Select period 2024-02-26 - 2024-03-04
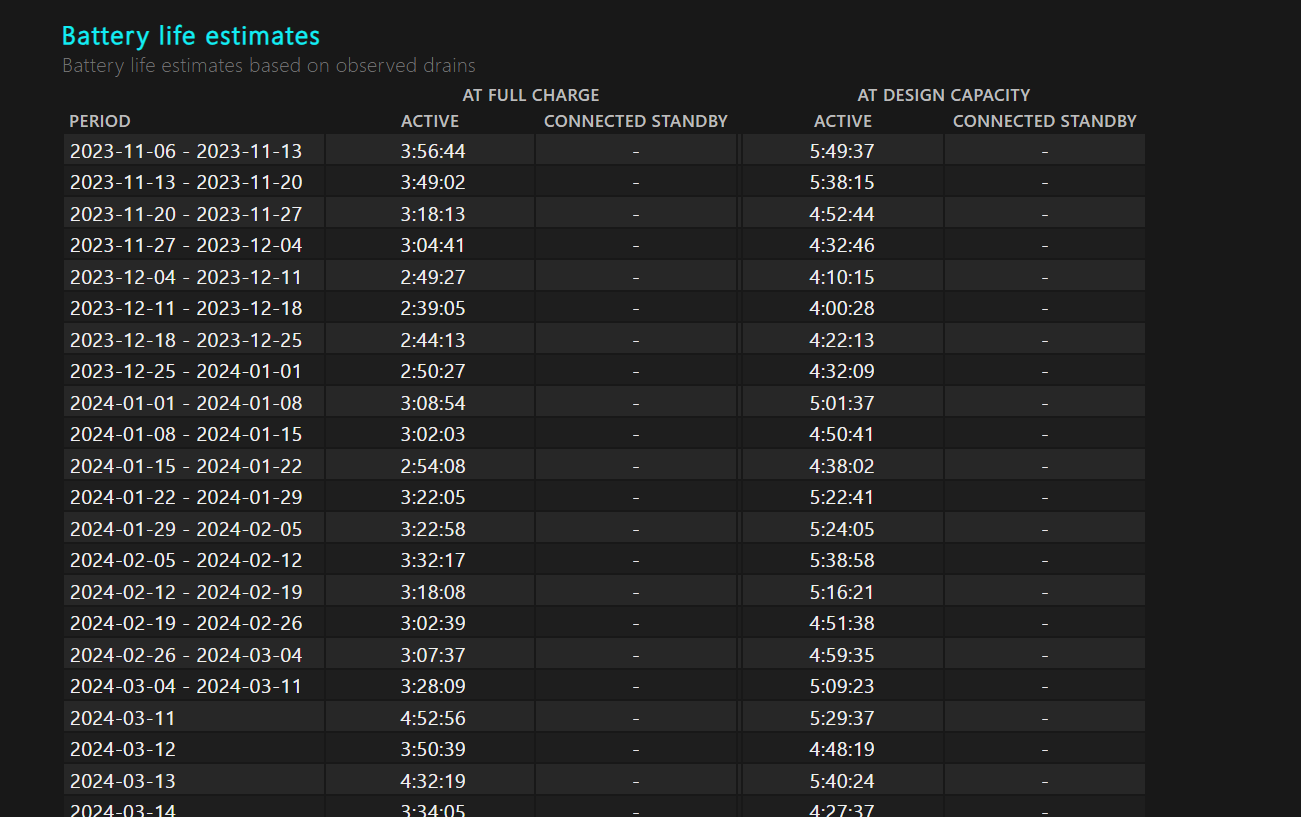Screen dimensions: 1301x818 coord(186,655)
